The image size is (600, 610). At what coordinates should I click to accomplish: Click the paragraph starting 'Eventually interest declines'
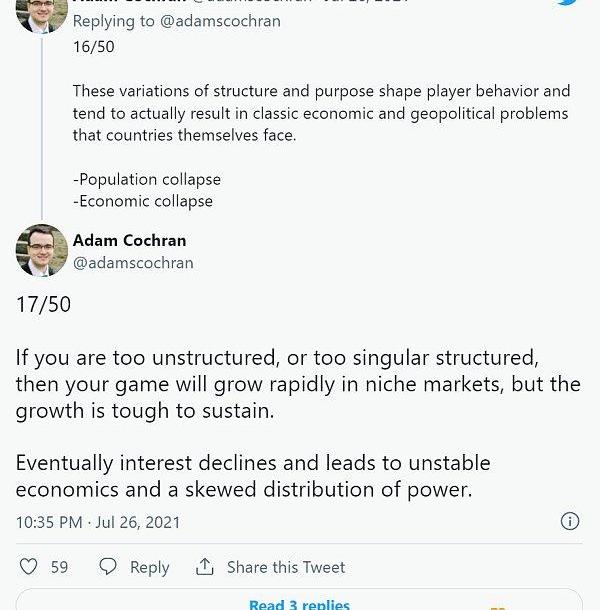click(x=253, y=476)
